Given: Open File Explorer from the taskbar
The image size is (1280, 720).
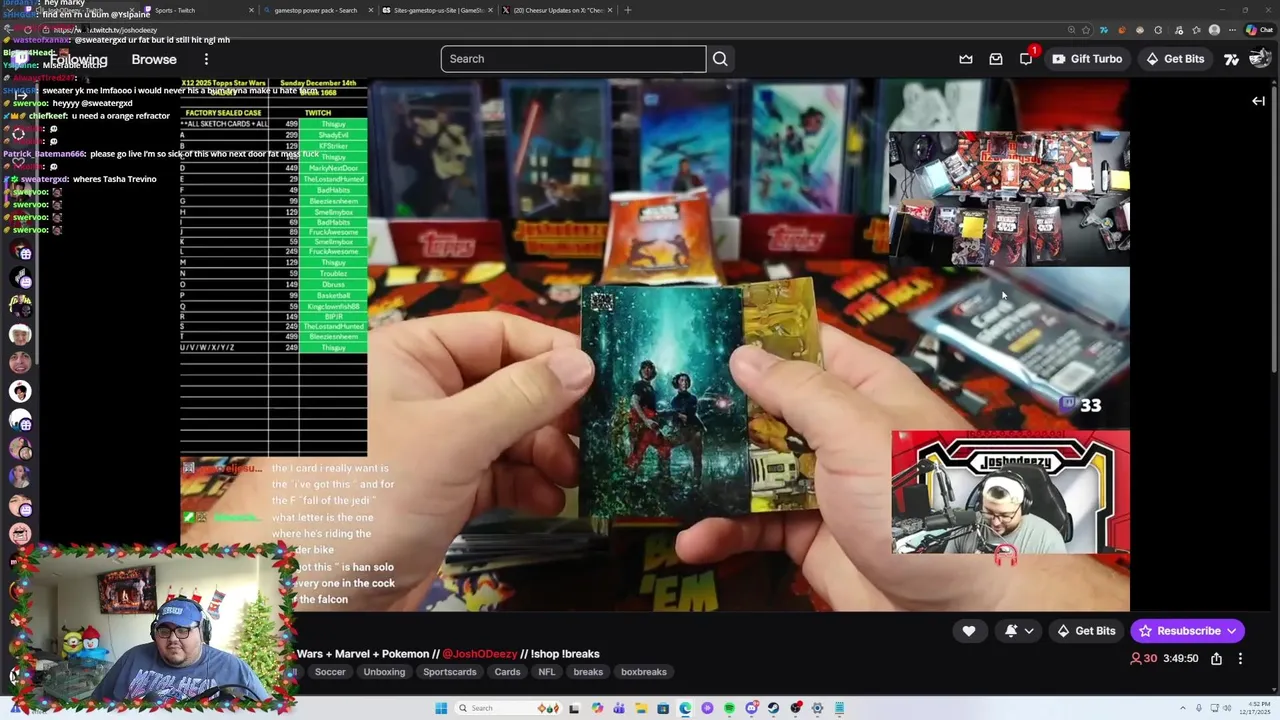Looking at the screenshot, I should pos(641,708).
